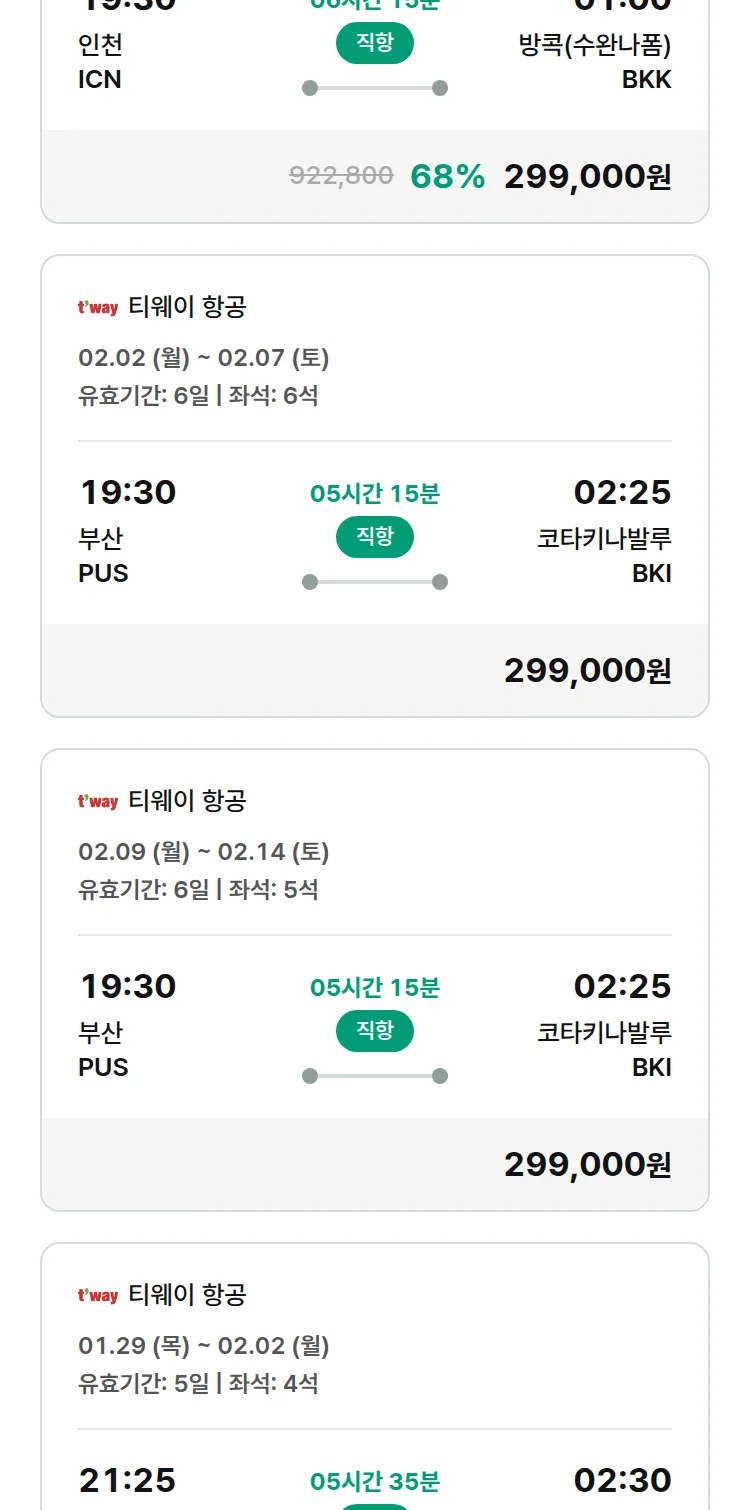
Task: Click t'way logo on 02.09–02.14 flight card
Action: click(98, 802)
